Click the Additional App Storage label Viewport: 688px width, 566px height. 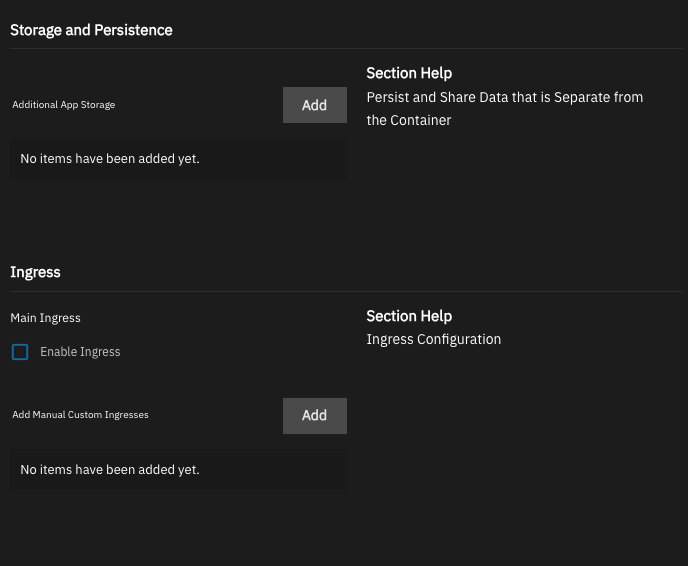pyautogui.click(x=64, y=105)
